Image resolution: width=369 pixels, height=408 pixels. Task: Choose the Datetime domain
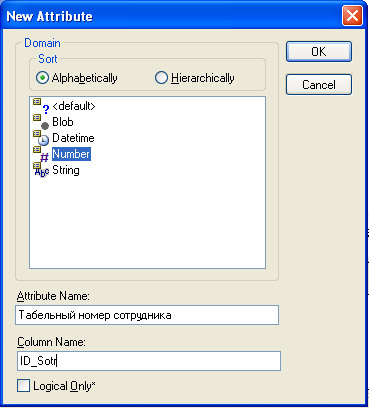[73, 138]
